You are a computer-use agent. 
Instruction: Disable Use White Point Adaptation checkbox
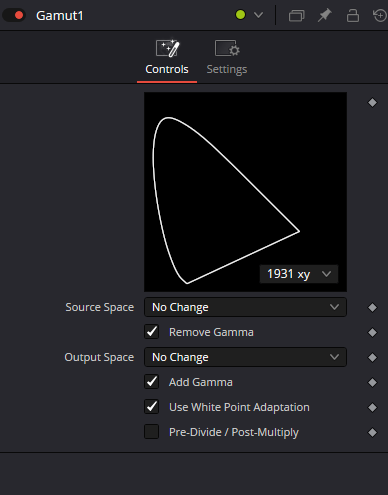pyautogui.click(x=152, y=407)
